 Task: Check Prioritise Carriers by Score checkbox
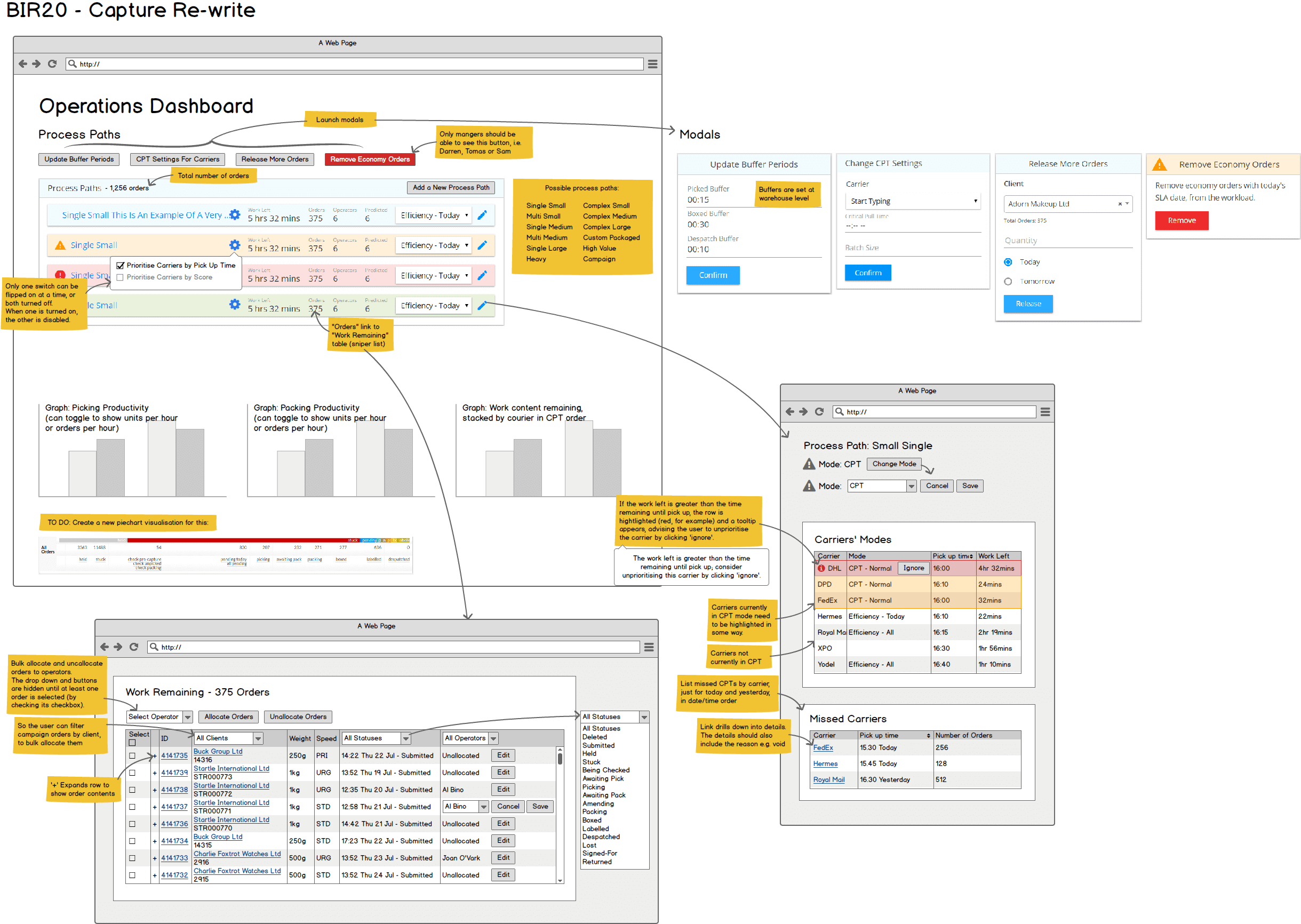pyautogui.click(x=120, y=277)
